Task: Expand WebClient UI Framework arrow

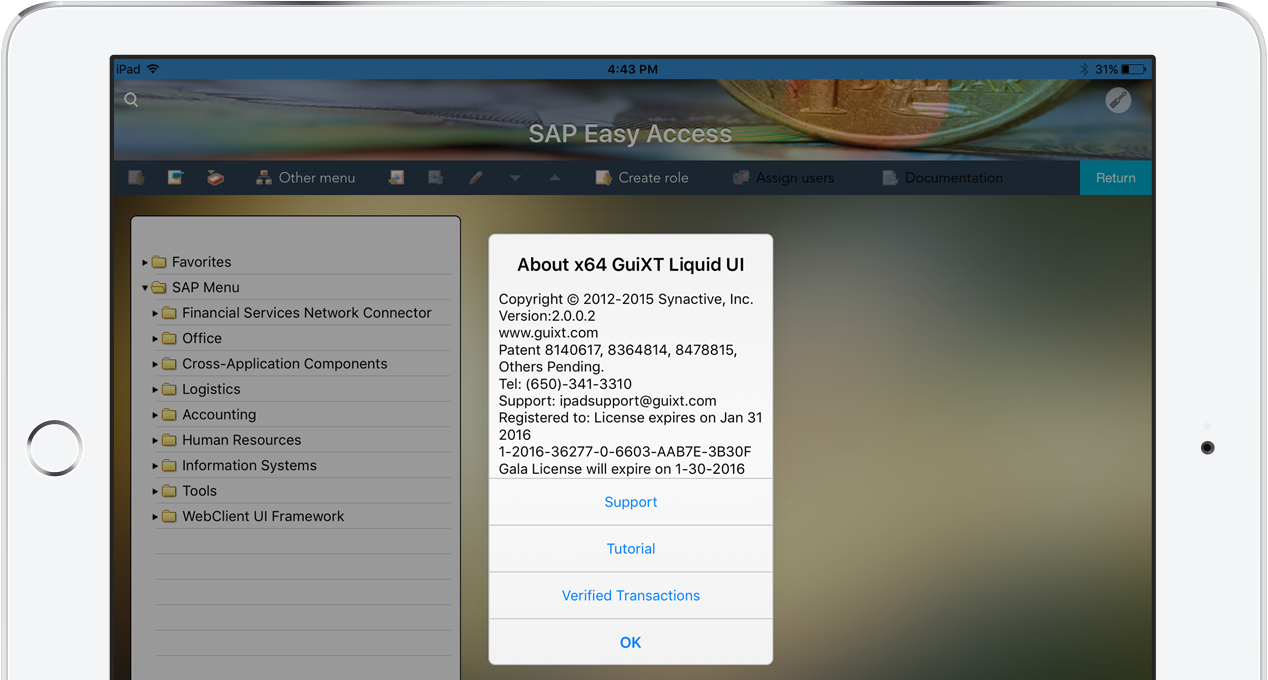Action: (155, 517)
